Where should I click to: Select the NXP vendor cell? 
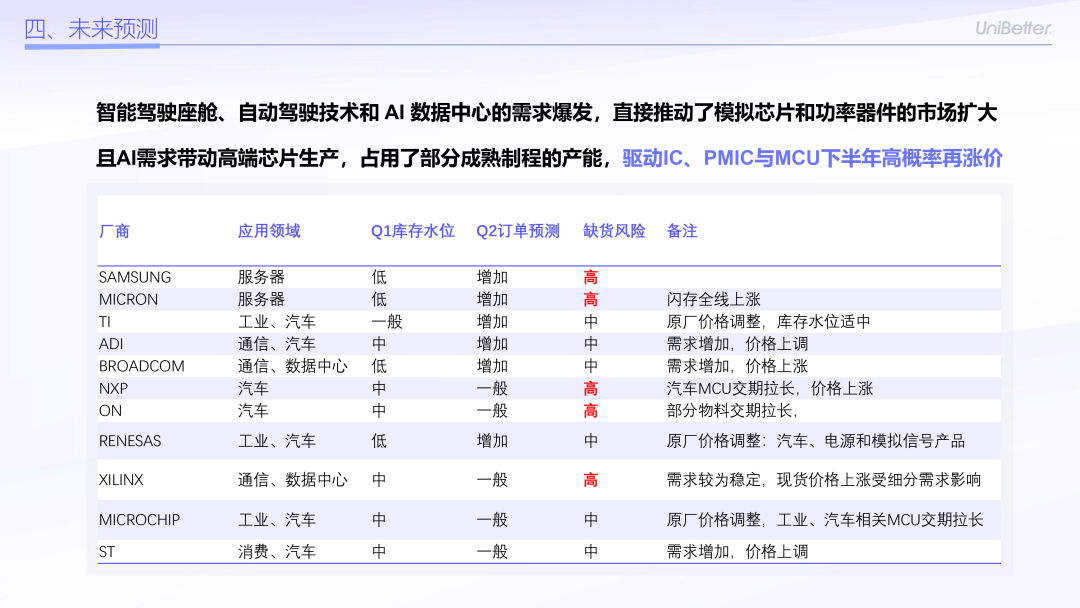click(x=113, y=388)
